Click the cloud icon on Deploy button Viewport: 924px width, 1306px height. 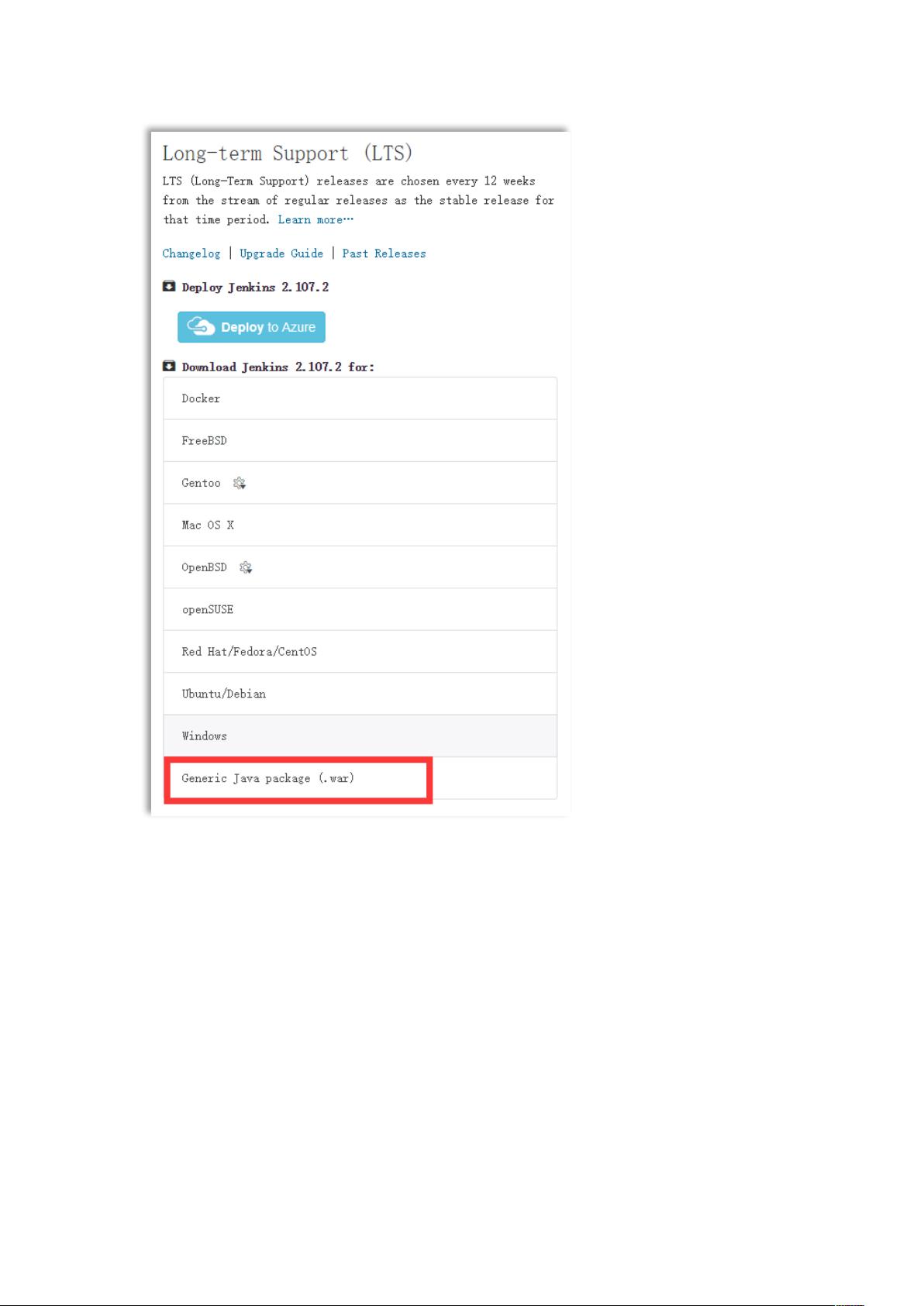coord(201,326)
